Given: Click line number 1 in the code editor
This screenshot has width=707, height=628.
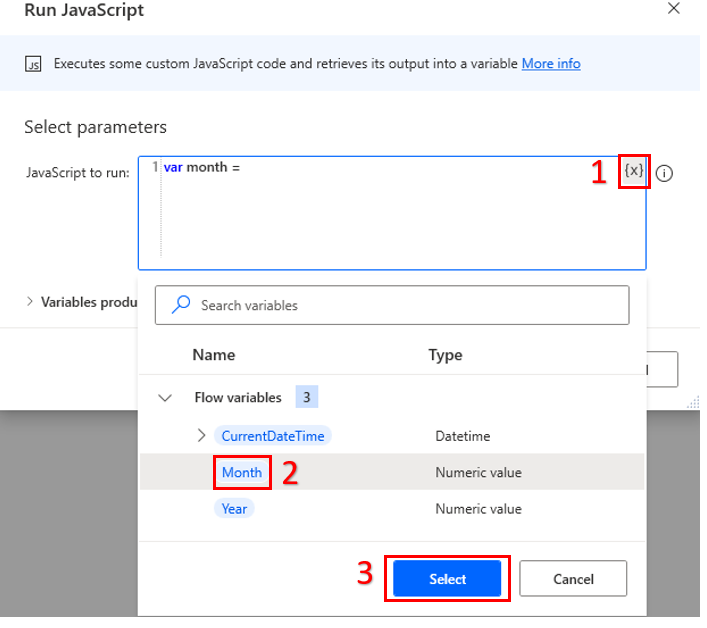Looking at the screenshot, I should click(155, 167).
